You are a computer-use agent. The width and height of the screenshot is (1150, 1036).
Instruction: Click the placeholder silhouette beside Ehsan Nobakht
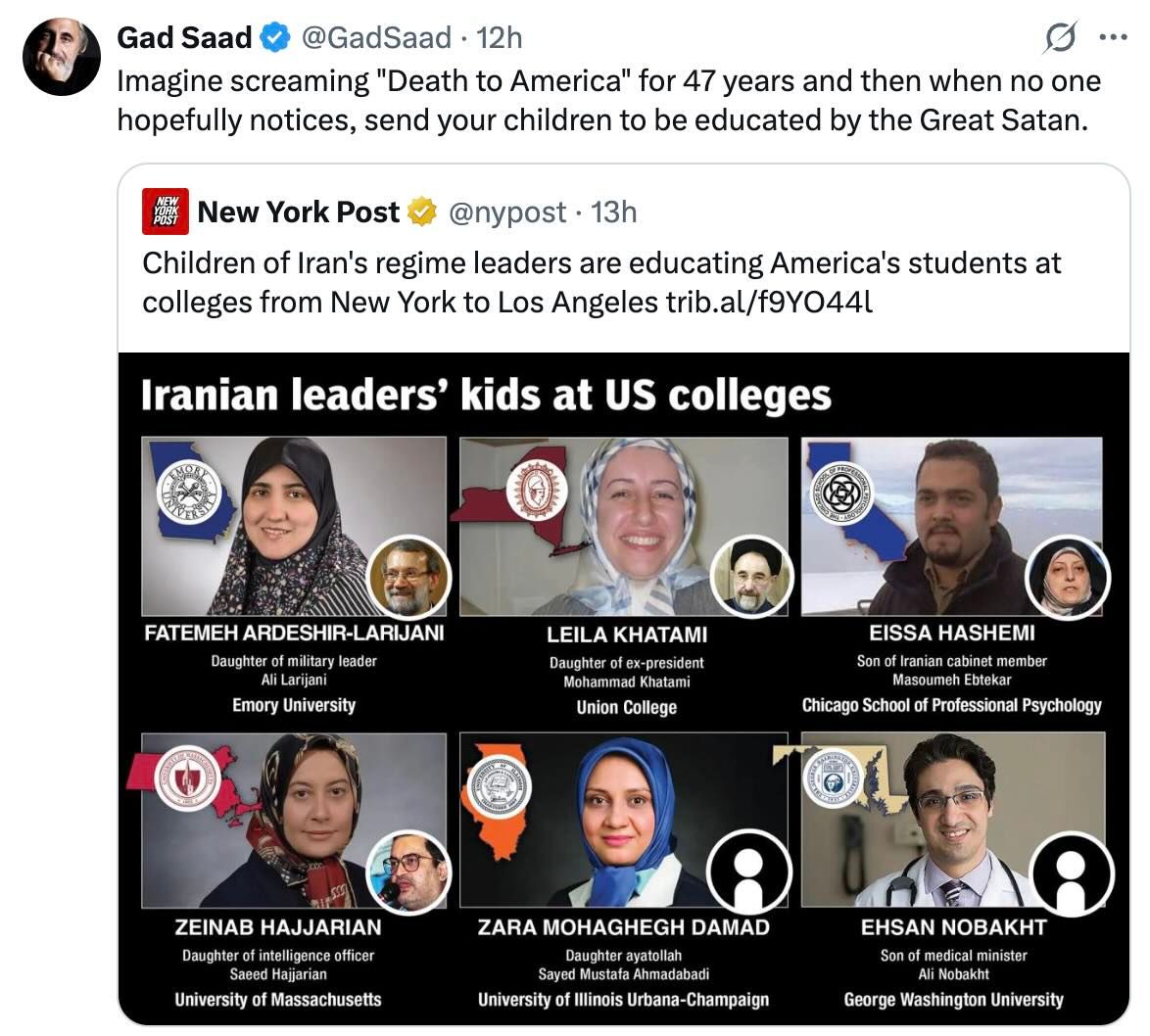[x=1072, y=872]
